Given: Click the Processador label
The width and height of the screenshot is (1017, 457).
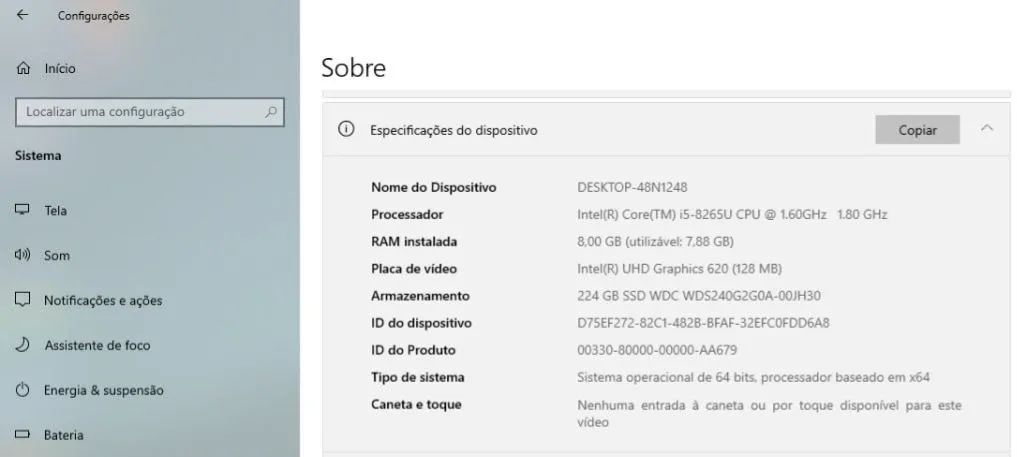Looking at the screenshot, I should pos(407,215).
